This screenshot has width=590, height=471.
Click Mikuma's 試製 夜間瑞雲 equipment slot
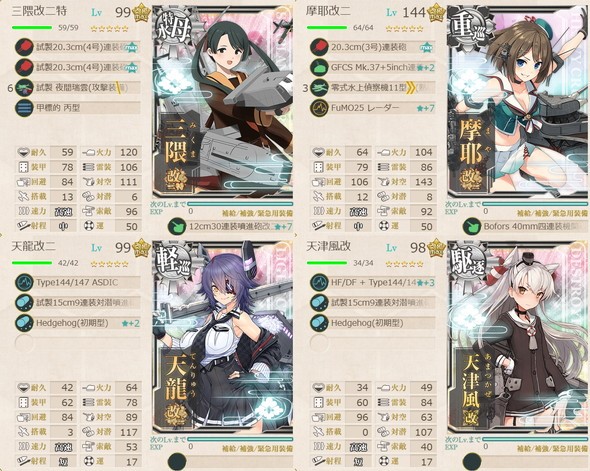[87, 88]
